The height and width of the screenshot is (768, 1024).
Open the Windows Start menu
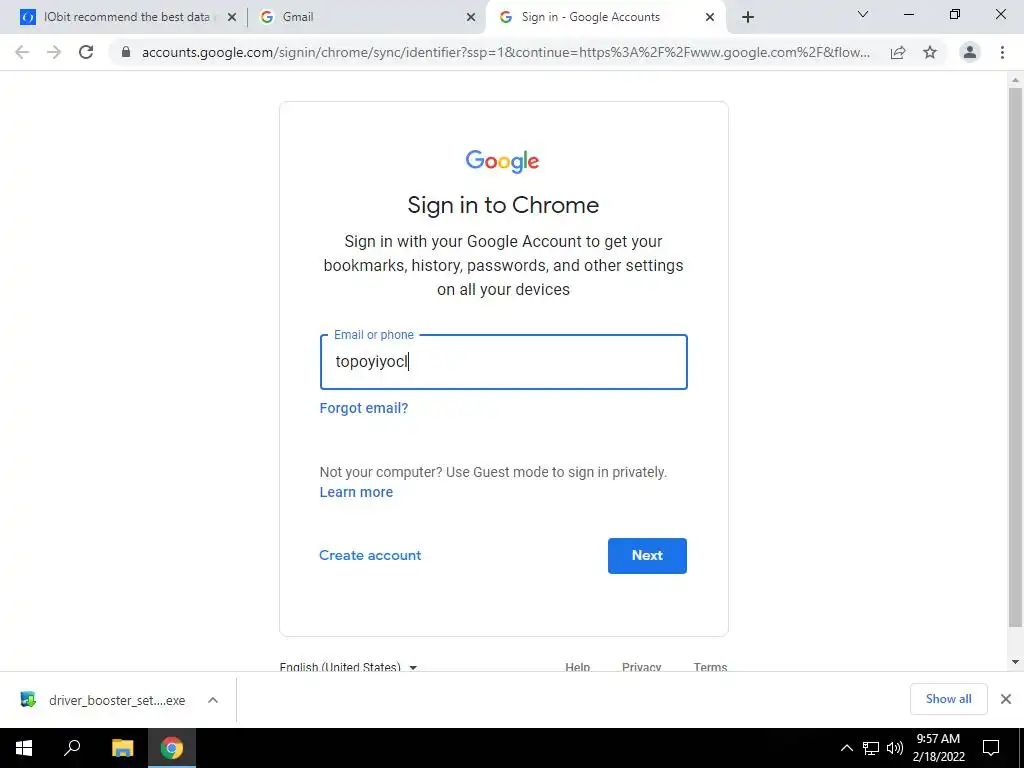(x=24, y=748)
